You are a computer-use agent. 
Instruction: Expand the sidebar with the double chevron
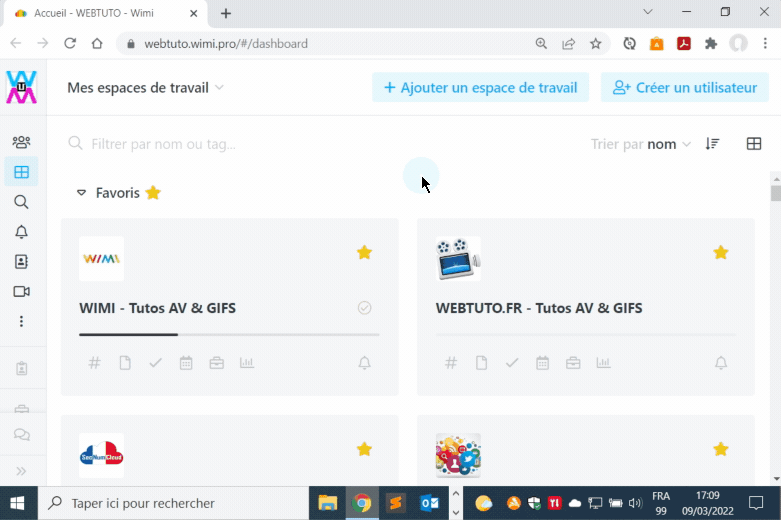pos(21,471)
